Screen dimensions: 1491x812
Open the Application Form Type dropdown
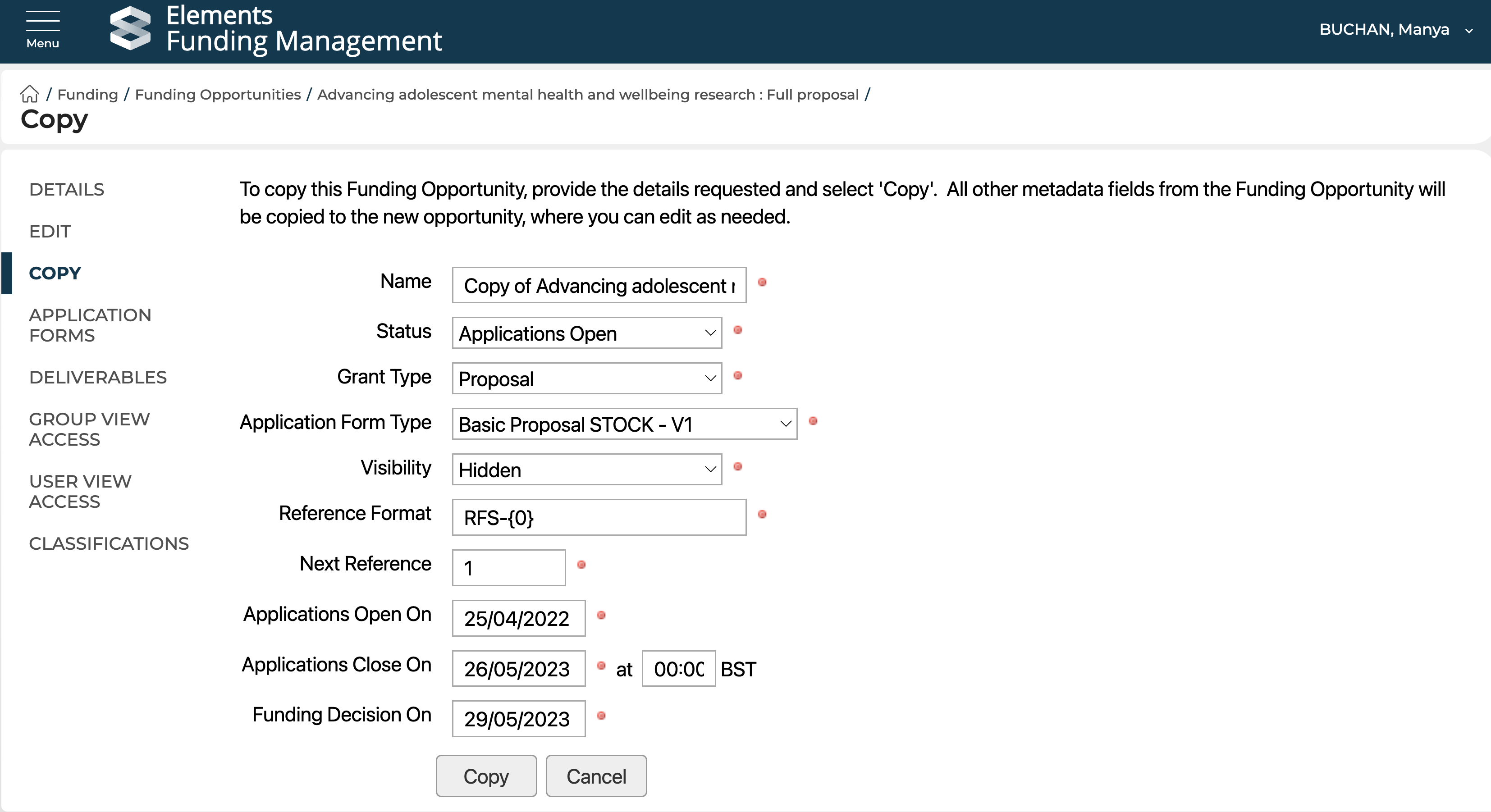pos(624,424)
